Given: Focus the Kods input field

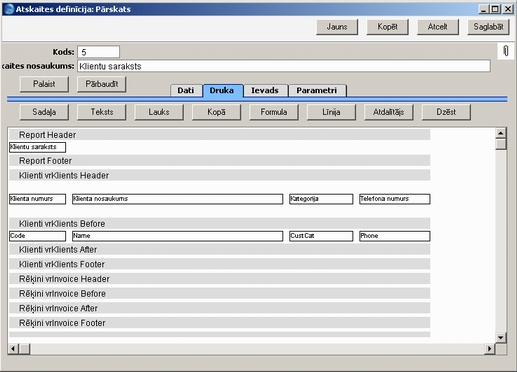Looking at the screenshot, I should (98, 52).
